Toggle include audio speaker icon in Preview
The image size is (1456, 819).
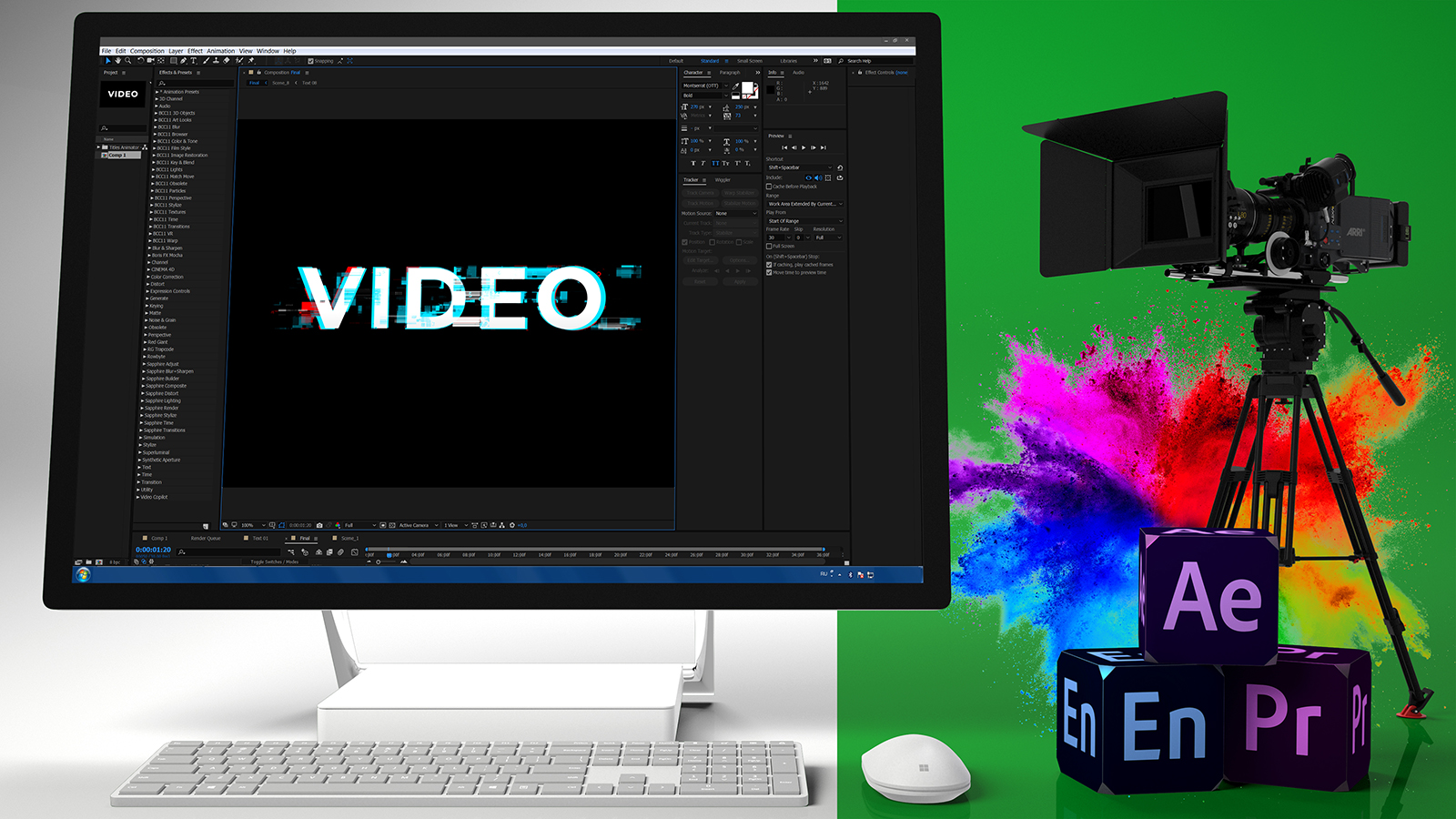[x=818, y=177]
